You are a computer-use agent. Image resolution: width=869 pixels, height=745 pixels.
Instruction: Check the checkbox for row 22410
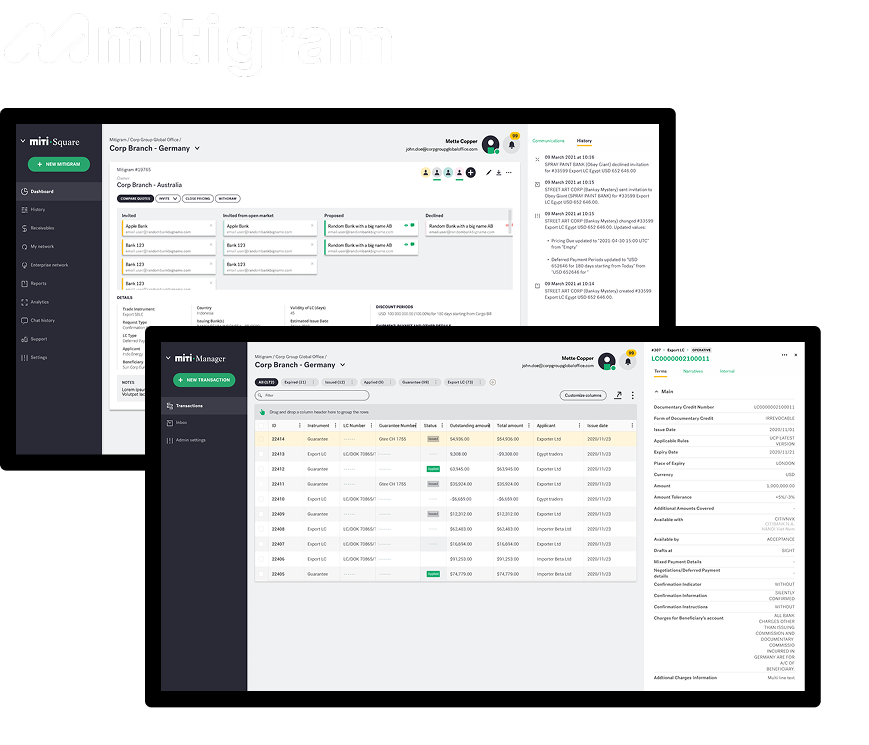261,499
